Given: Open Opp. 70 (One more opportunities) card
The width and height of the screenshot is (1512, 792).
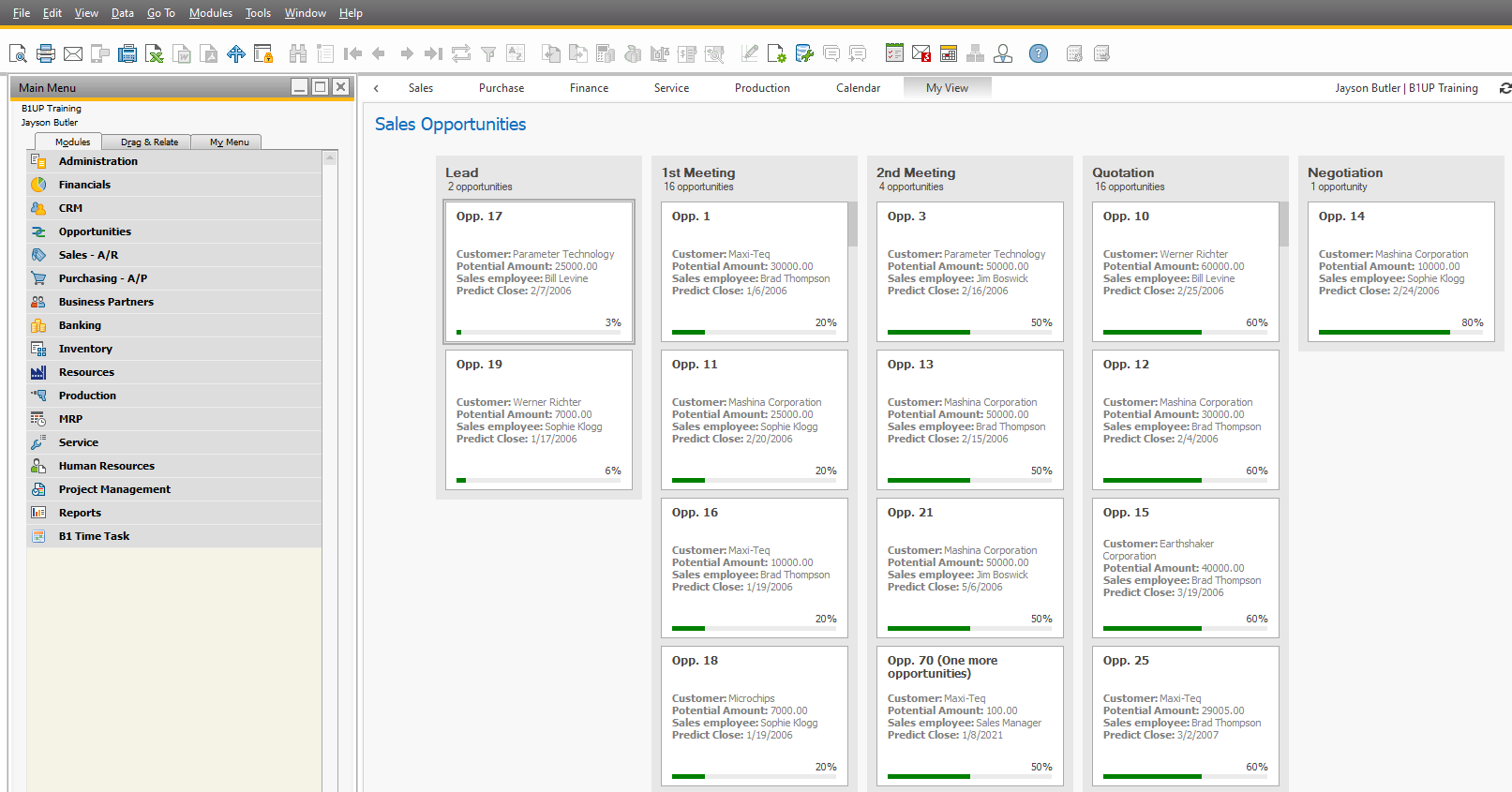Looking at the screenshot, I should (970, 716).
